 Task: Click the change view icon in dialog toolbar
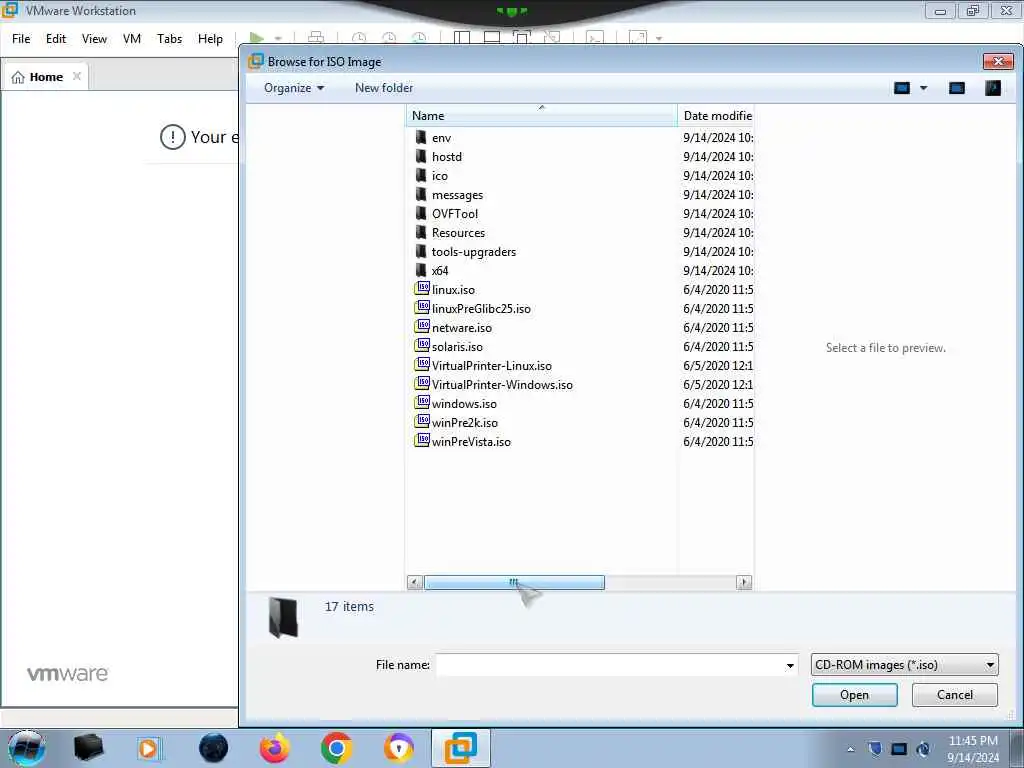tap(902, 88)
